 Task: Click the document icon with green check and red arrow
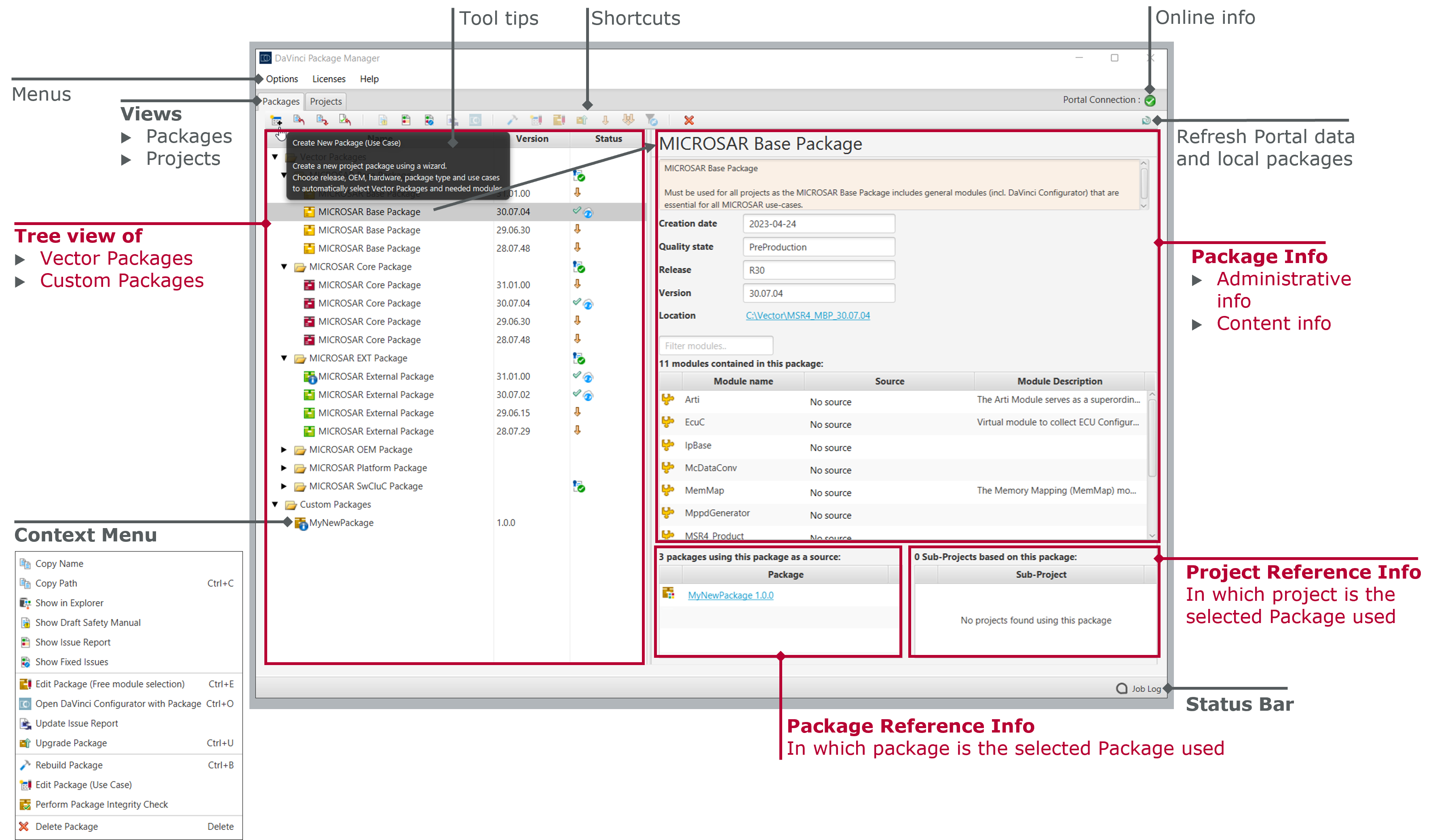pos(345,120)
